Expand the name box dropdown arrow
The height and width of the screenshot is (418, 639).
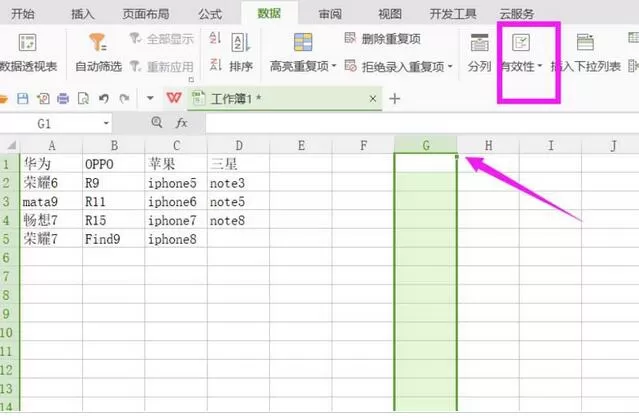(x=106, y=123)
